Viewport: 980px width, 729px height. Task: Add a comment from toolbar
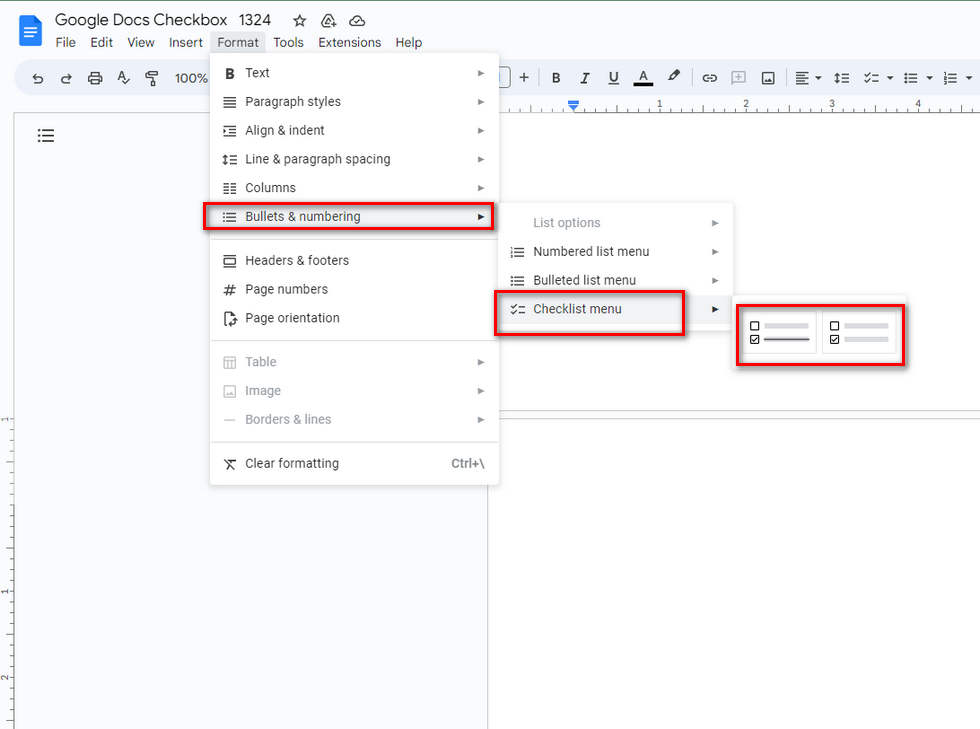[738, 78]
